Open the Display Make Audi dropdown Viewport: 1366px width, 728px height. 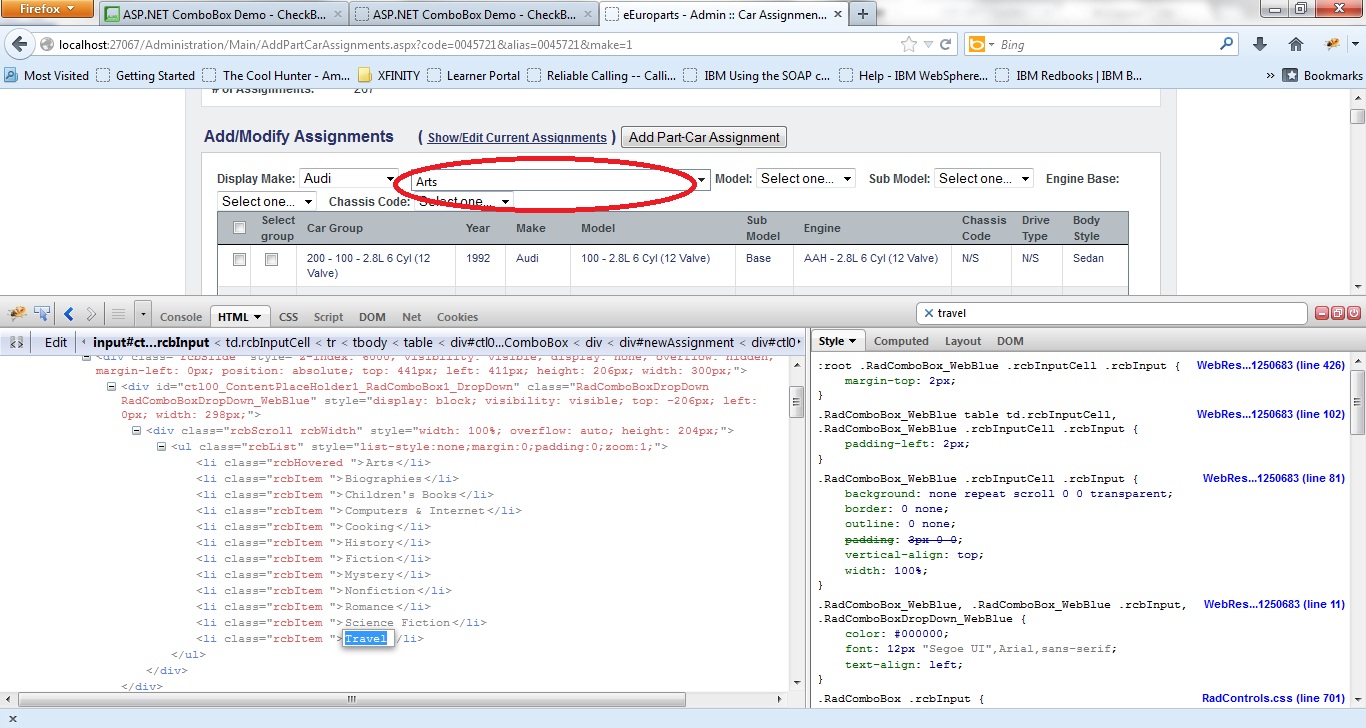pos(349,178)
